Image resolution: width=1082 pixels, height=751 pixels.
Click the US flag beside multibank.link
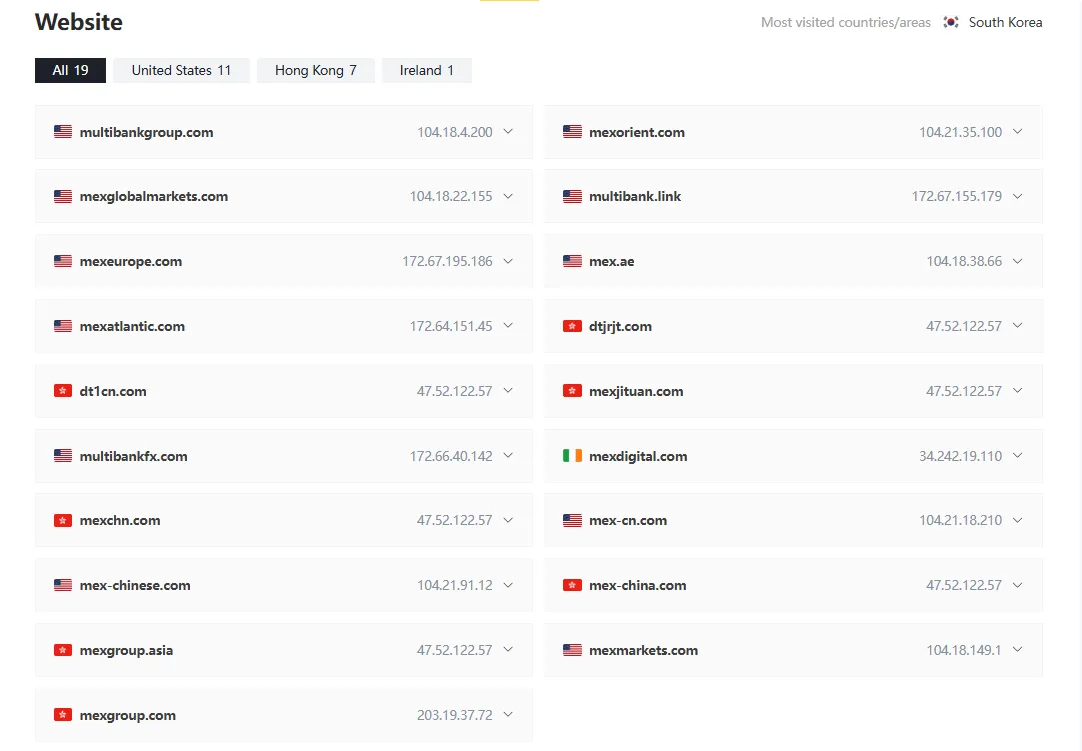point(572,197)
